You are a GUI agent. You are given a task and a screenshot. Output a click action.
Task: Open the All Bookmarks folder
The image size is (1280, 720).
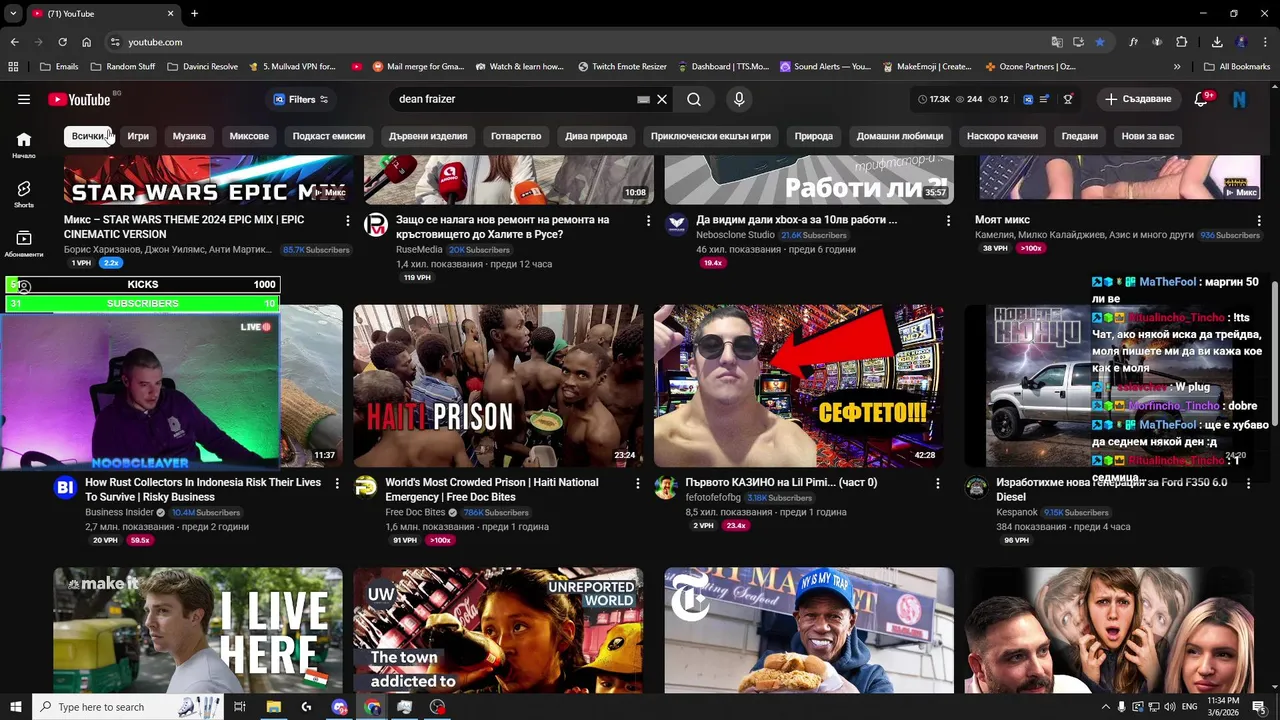pyautogui.click(x=1237, y=67)
